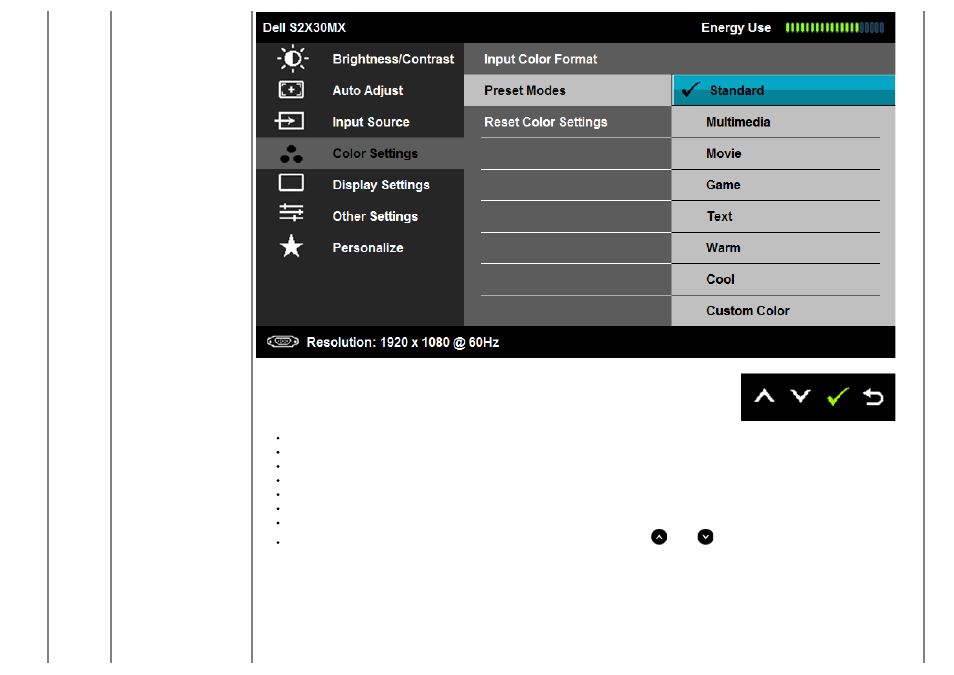Select the Text preset mode
Viewport: 954px width, 675px height.
[x=784, y=216]
